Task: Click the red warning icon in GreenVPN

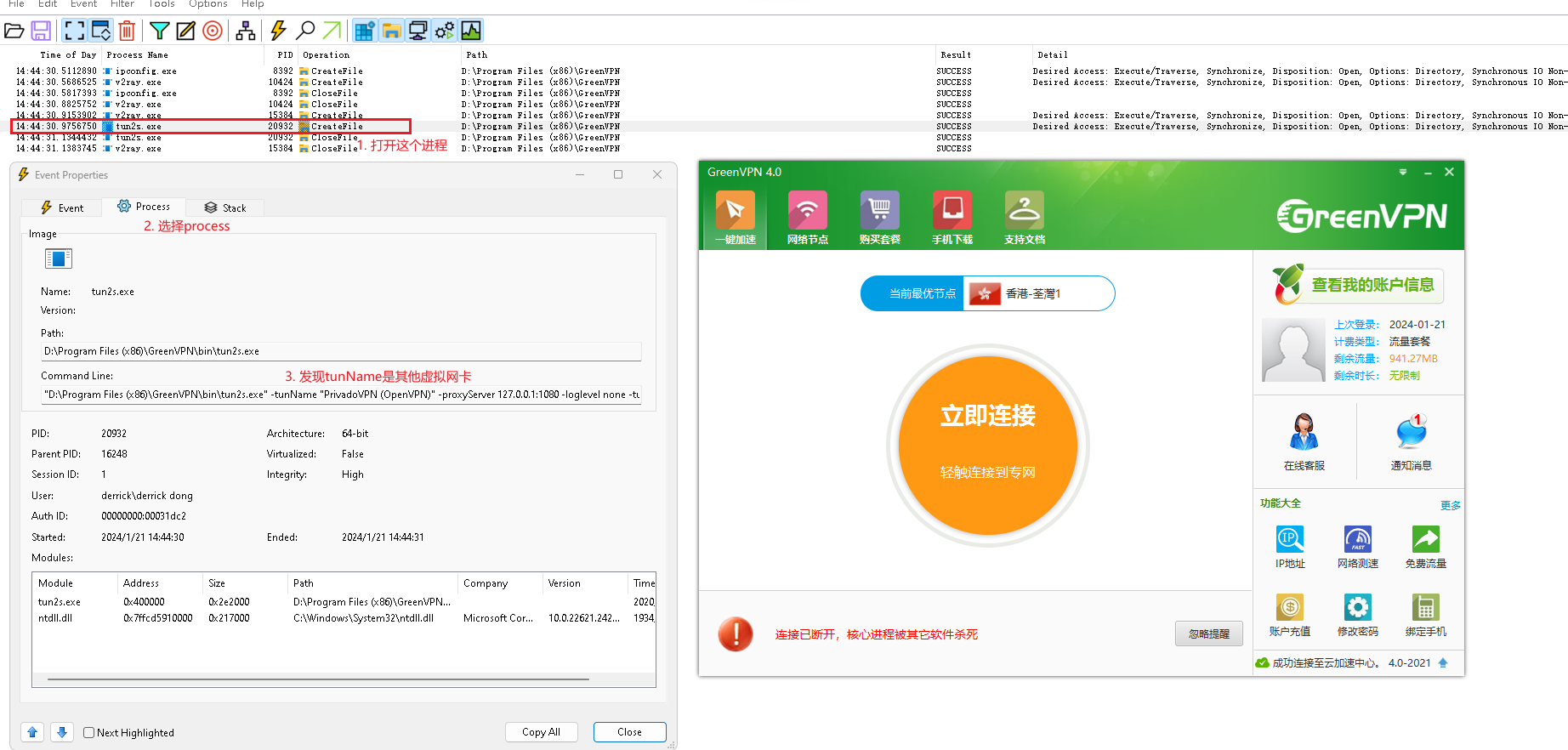Action: [736, 634]
